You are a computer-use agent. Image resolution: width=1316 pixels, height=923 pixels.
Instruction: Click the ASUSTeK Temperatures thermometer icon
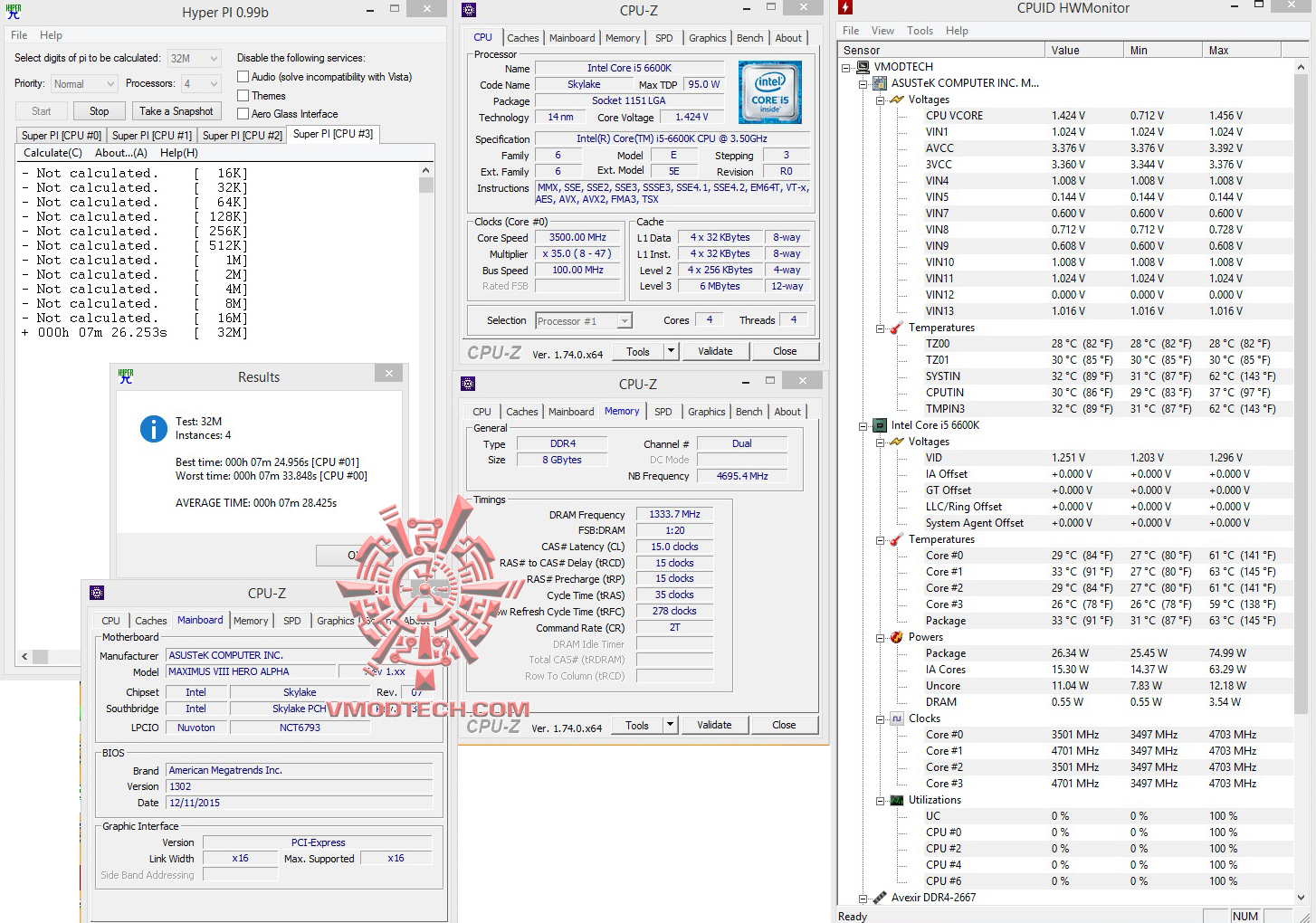pyautogui.click(x=897, y=328)
